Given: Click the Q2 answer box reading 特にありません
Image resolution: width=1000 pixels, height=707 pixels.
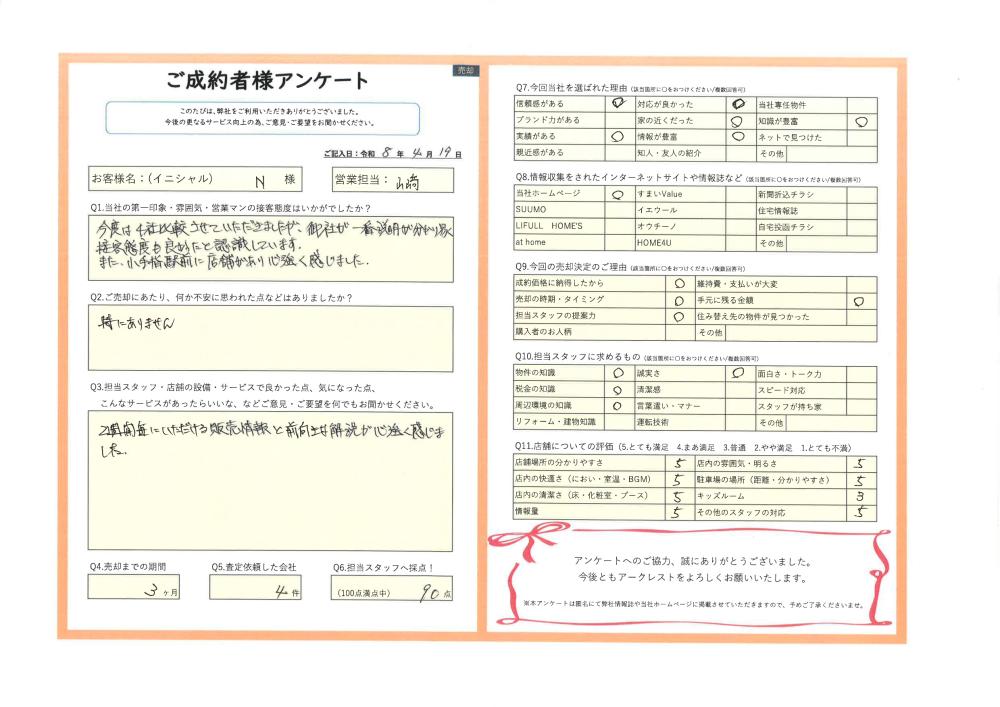Looking at the screenshot, I should (x=270, y=338).
